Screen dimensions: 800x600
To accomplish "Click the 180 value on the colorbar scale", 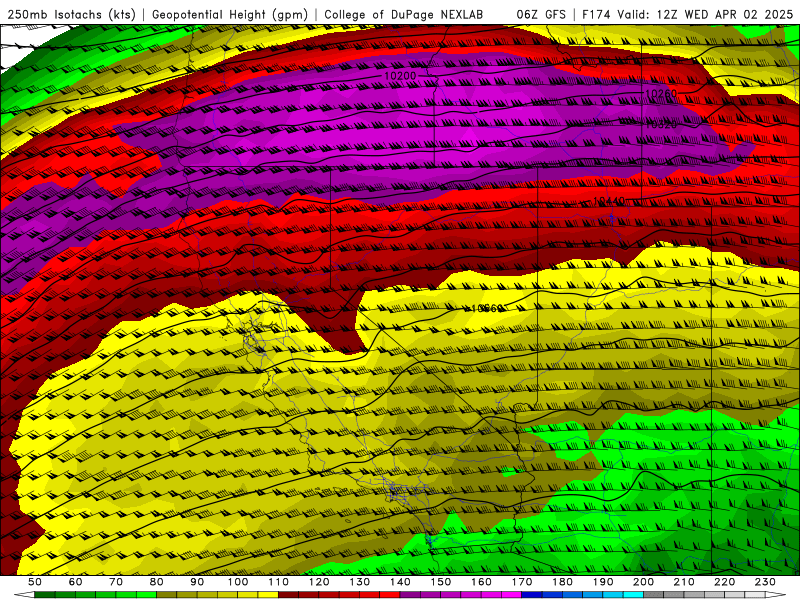I will pyautogui.click(x=562, y=582).
